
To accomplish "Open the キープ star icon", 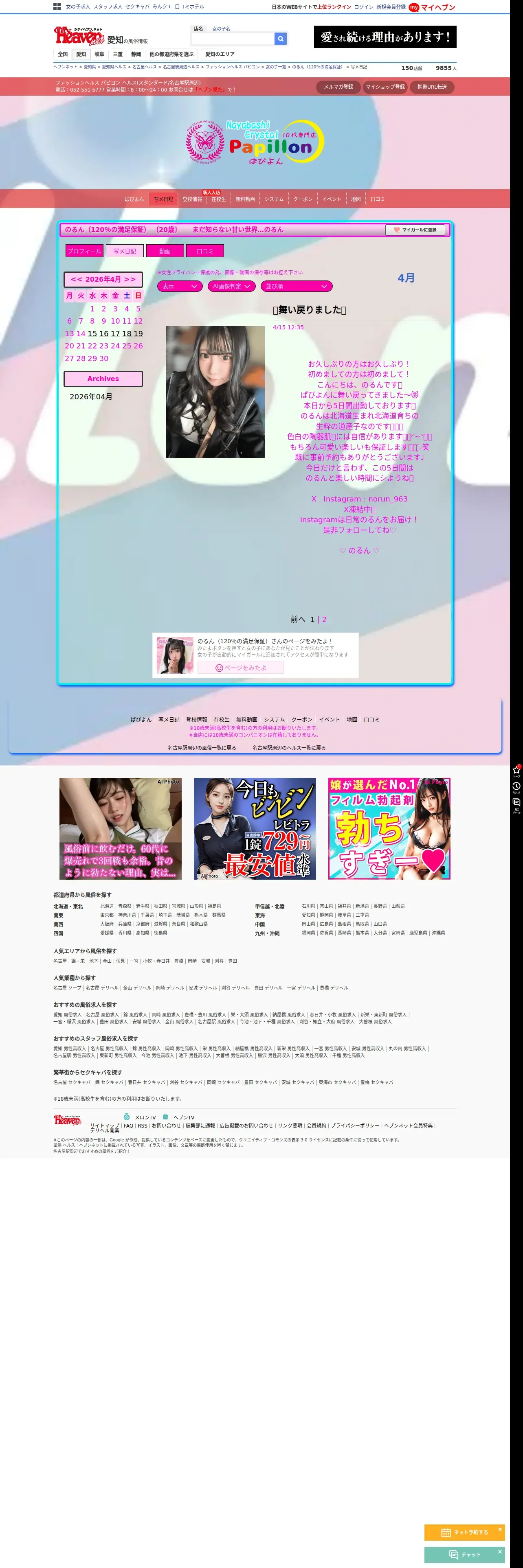I will [516, 771].
